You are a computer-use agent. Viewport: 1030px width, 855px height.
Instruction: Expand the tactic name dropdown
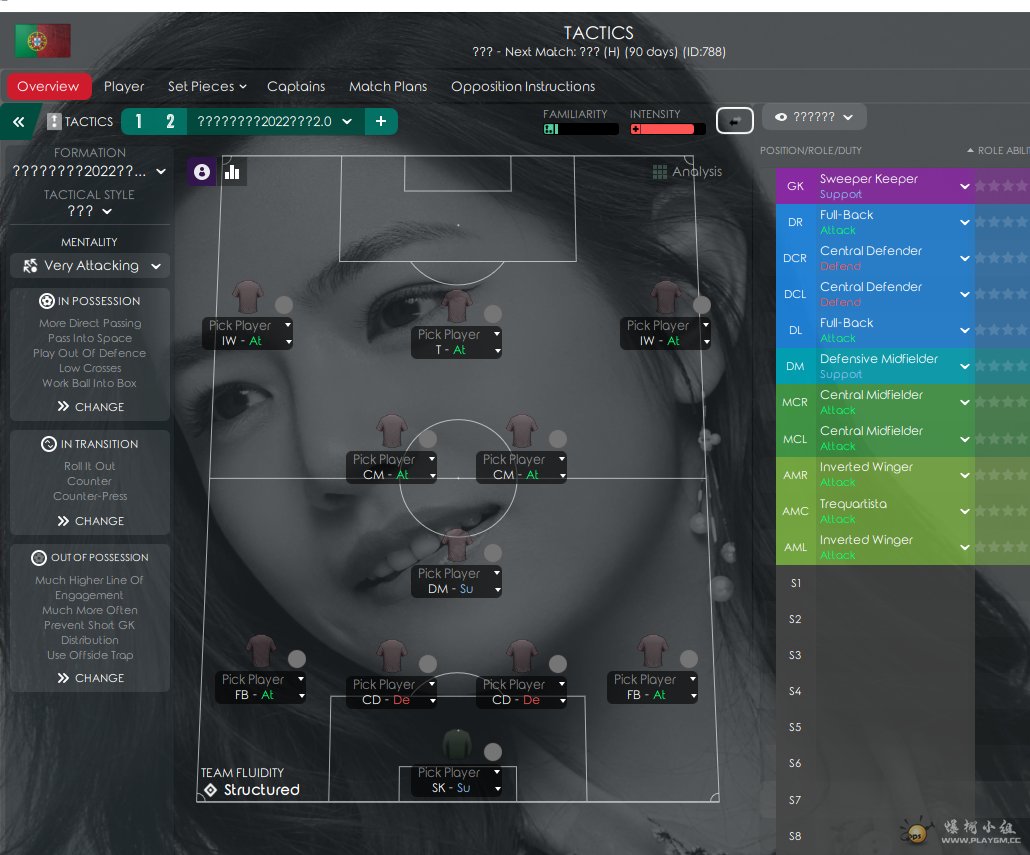(347, 121)
